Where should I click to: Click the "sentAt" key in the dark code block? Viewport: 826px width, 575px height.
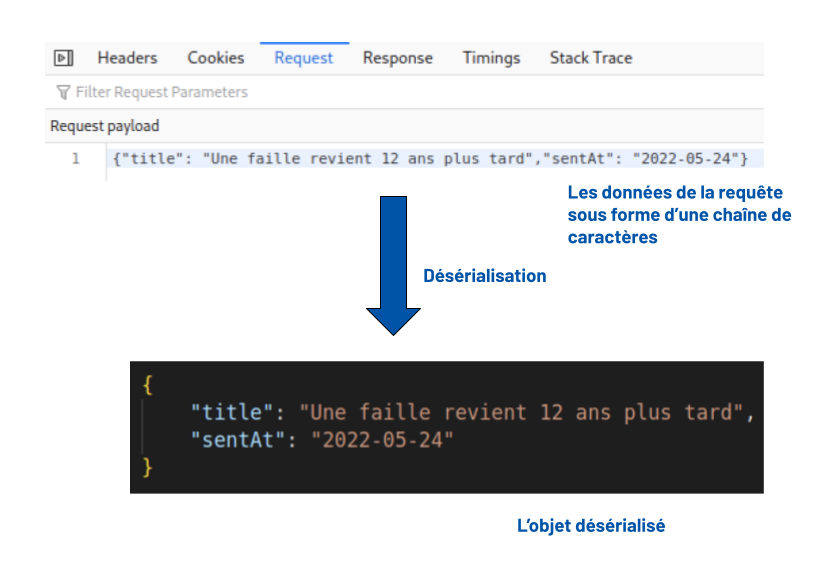238,440
